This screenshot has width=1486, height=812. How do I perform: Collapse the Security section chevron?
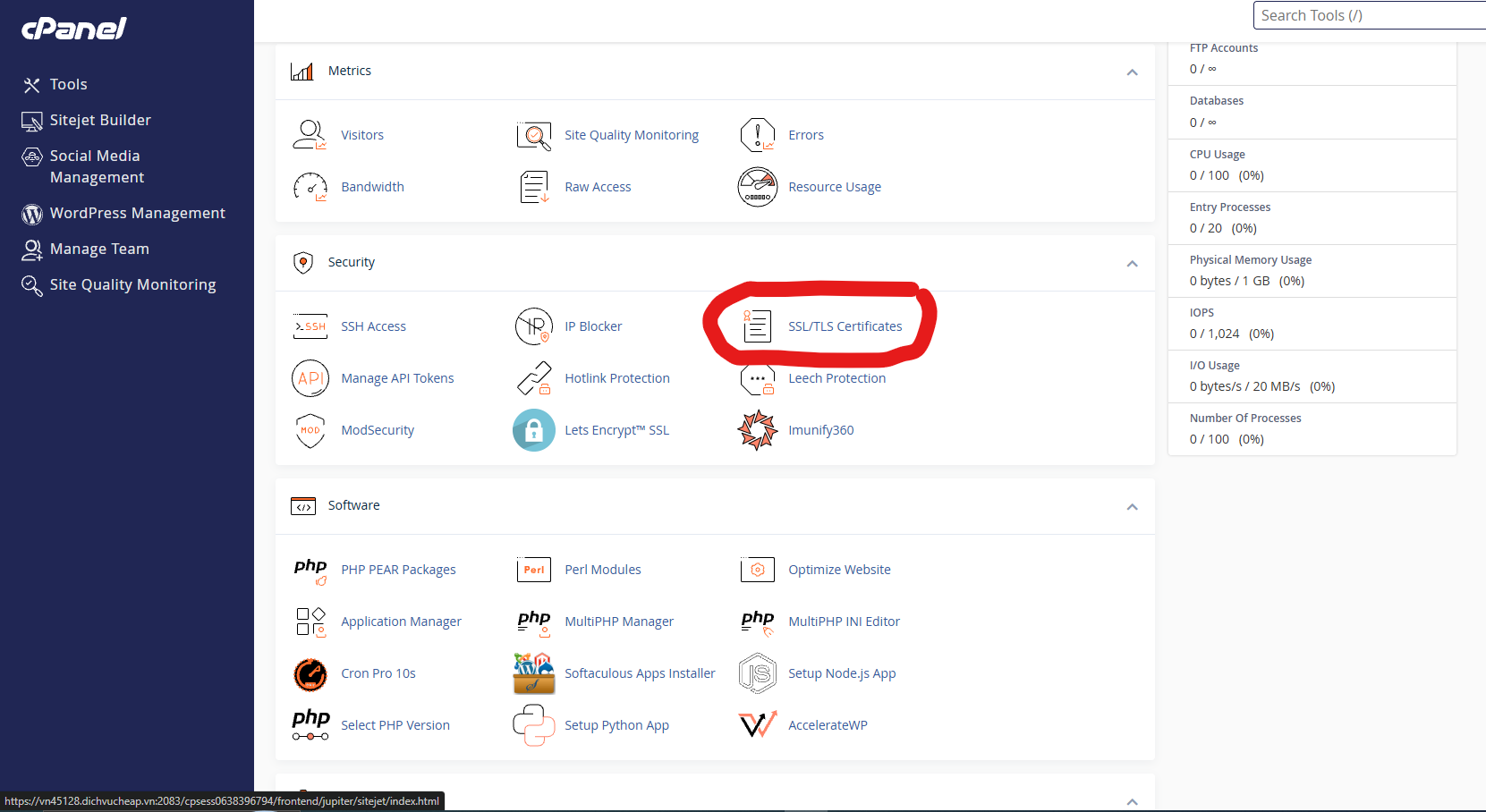click(1132, 264)
